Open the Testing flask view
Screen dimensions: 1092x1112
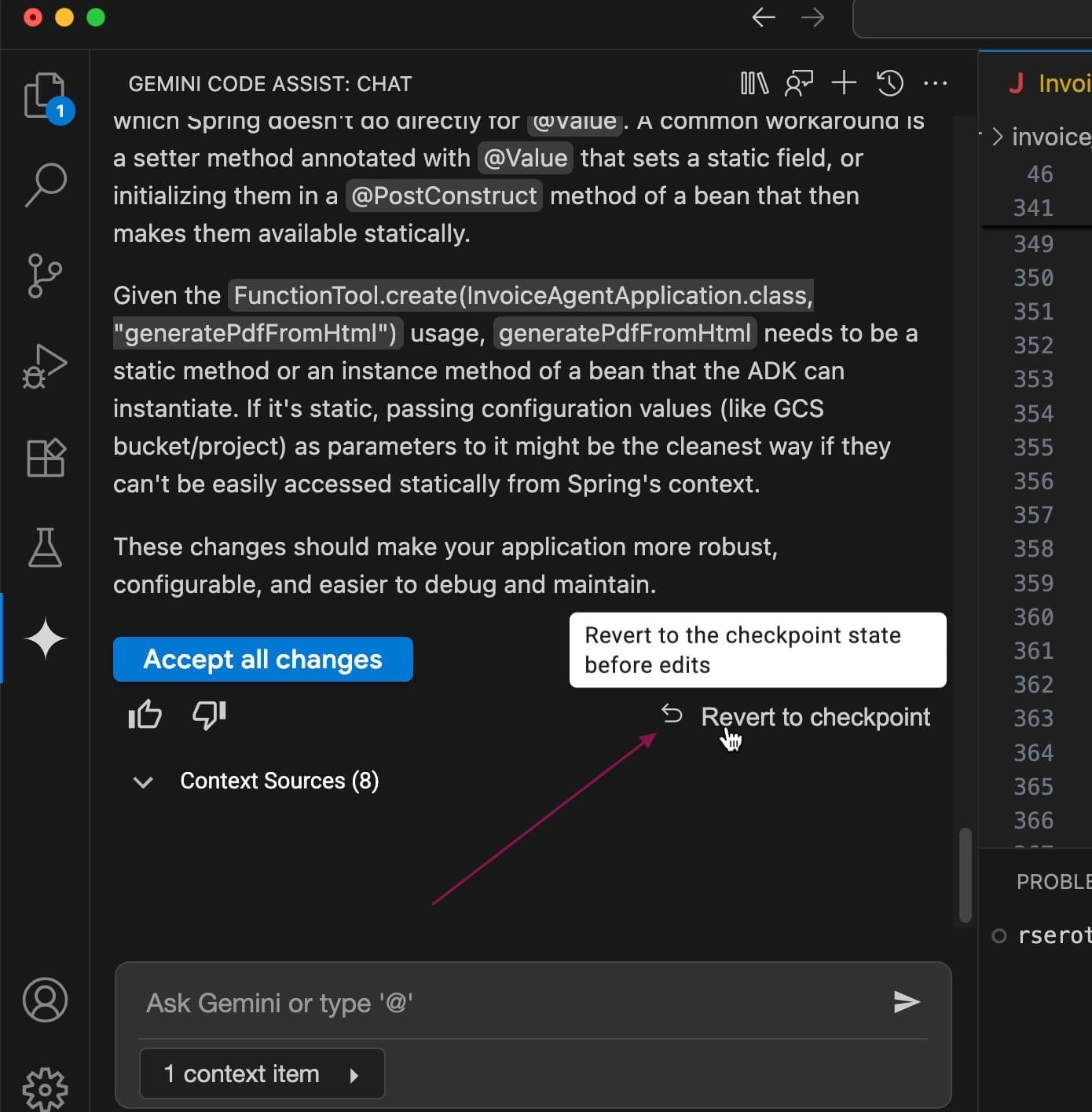tap(45, 547)
